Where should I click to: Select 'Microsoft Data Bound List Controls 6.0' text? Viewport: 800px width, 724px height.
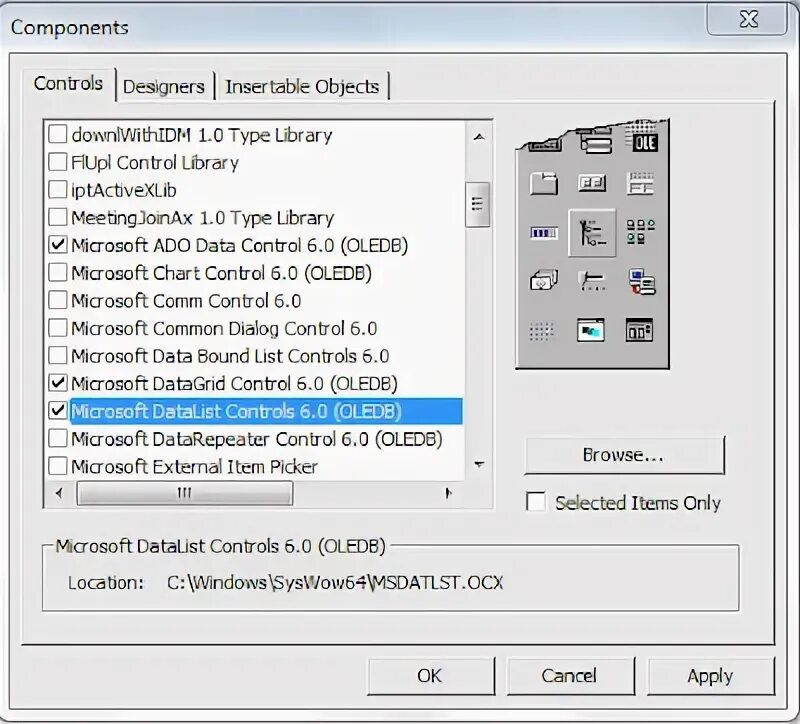(230, 356)
